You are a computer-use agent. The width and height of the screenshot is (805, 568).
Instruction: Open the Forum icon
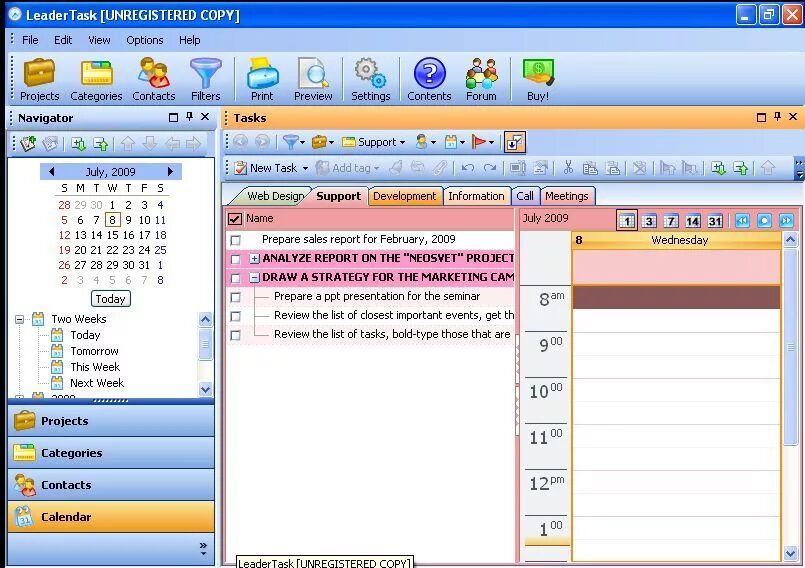pyautogui.click(x=481, y=80)
